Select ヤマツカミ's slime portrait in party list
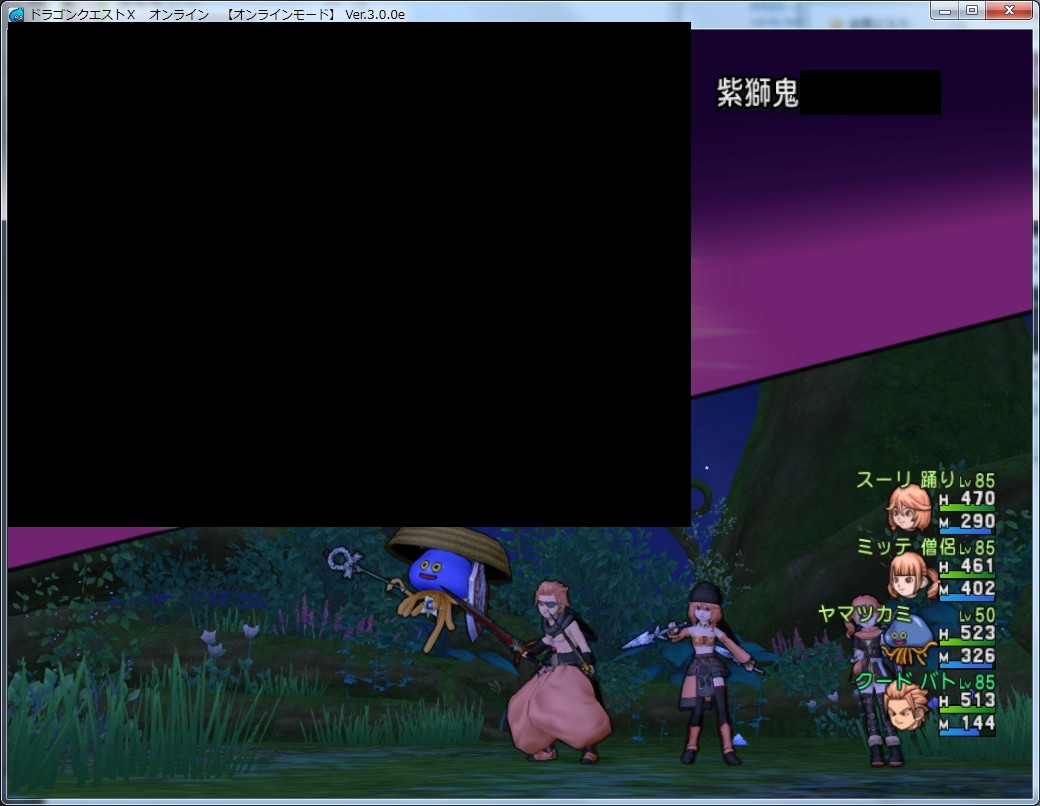This screenshot has height=806, width=1040. (x=907, y=641)
